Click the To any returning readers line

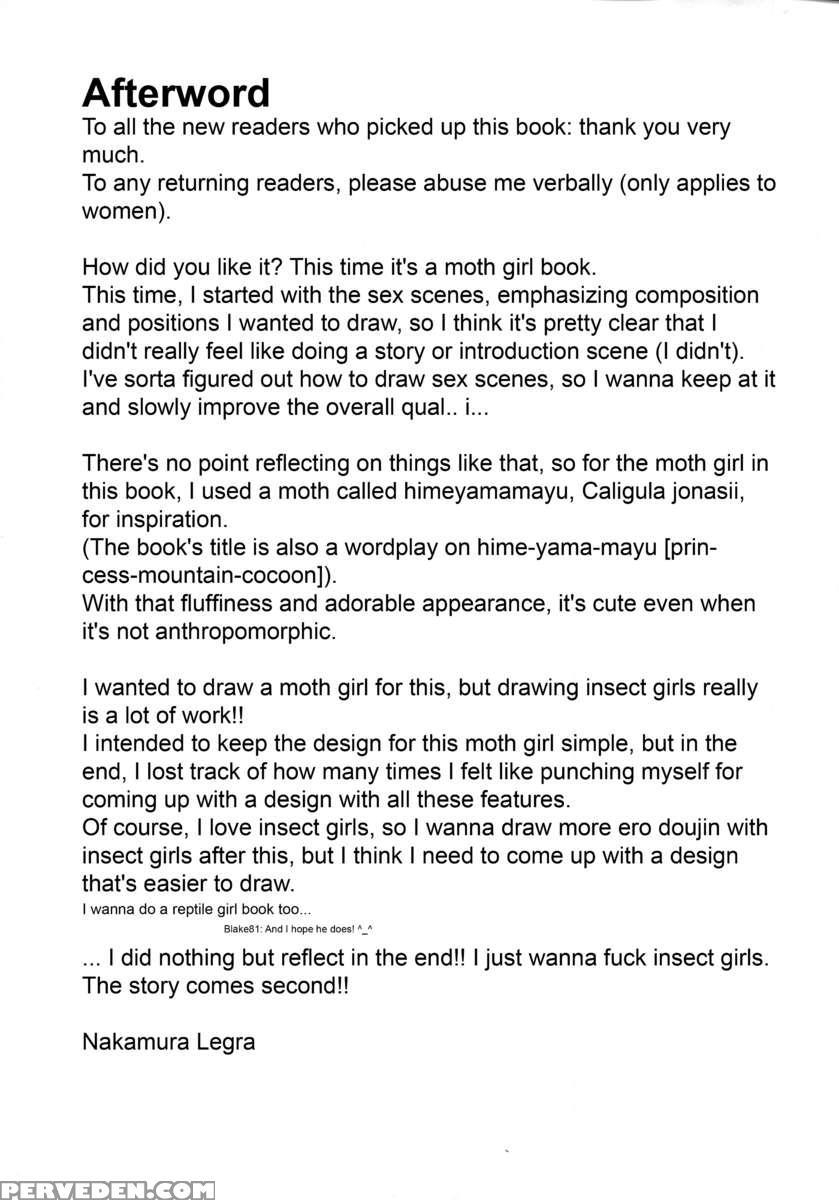[x=428, y=184]
